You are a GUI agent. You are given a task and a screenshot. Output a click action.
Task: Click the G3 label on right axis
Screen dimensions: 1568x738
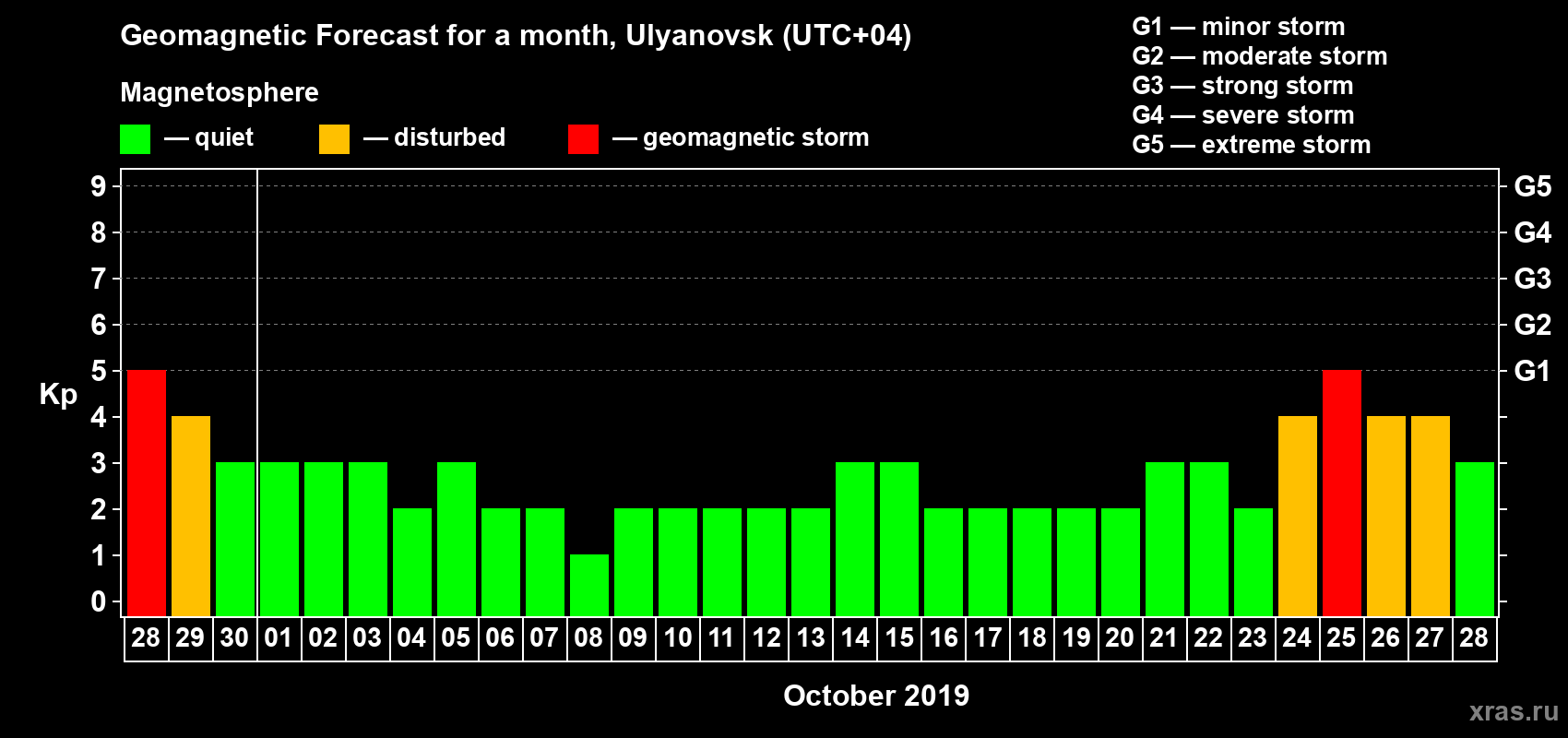1533,279
